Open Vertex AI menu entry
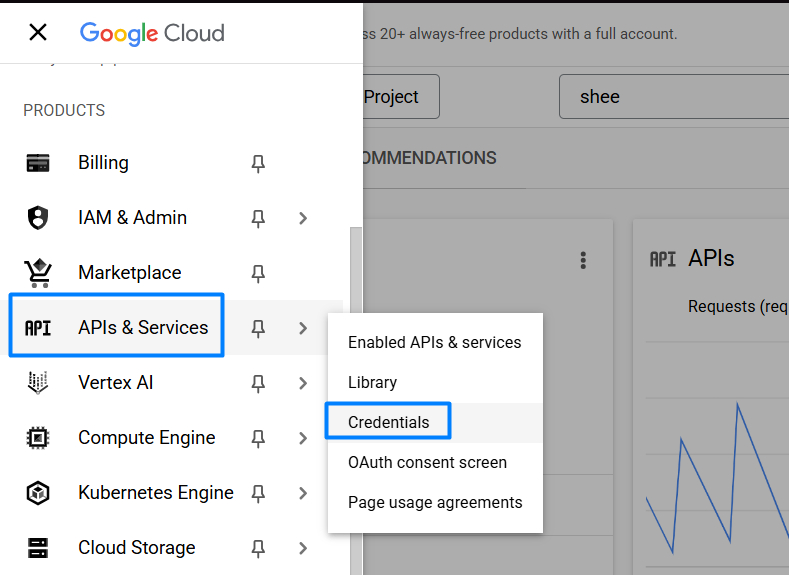The height and width of the screenshot is (575, 789). pyautogui.click(x=116, y=383)
